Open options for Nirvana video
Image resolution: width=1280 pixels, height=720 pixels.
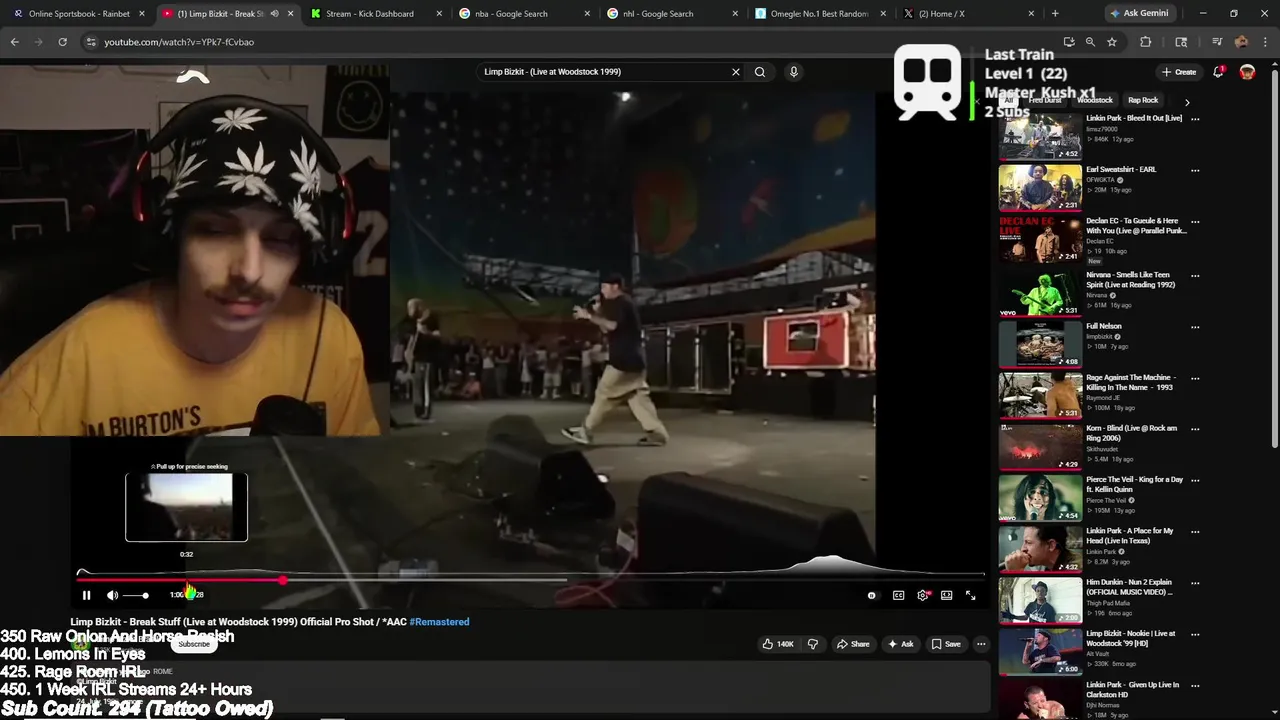tap(1195, 276)
